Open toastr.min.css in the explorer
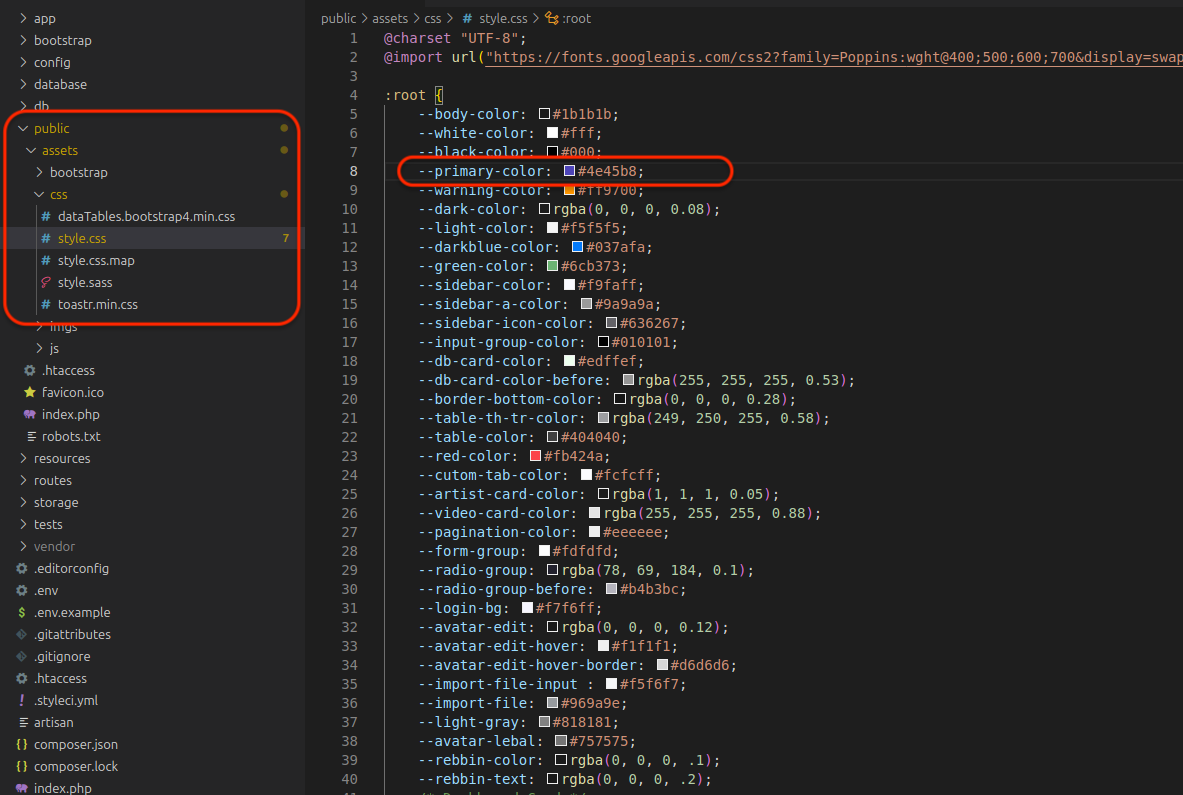Image resolution: width=1183 pixels, height=795 pixels. click(97, 304)
